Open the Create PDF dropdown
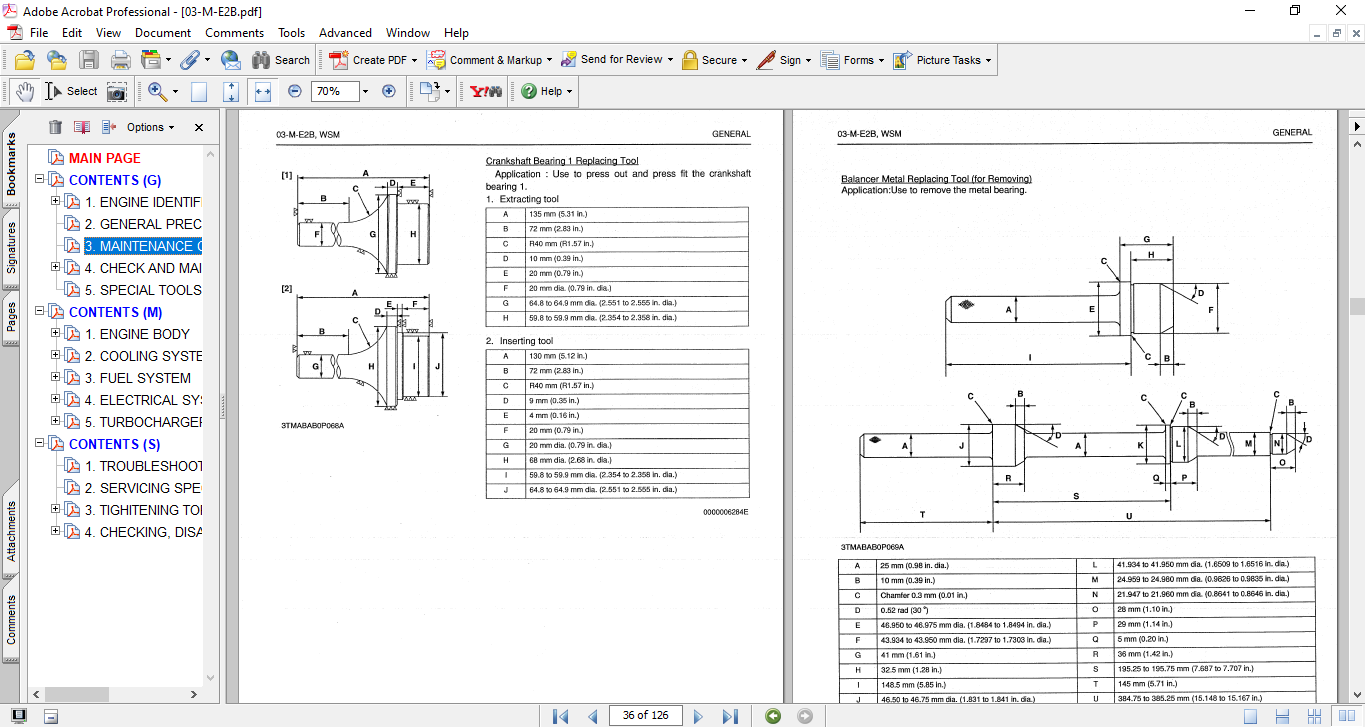 415,60
